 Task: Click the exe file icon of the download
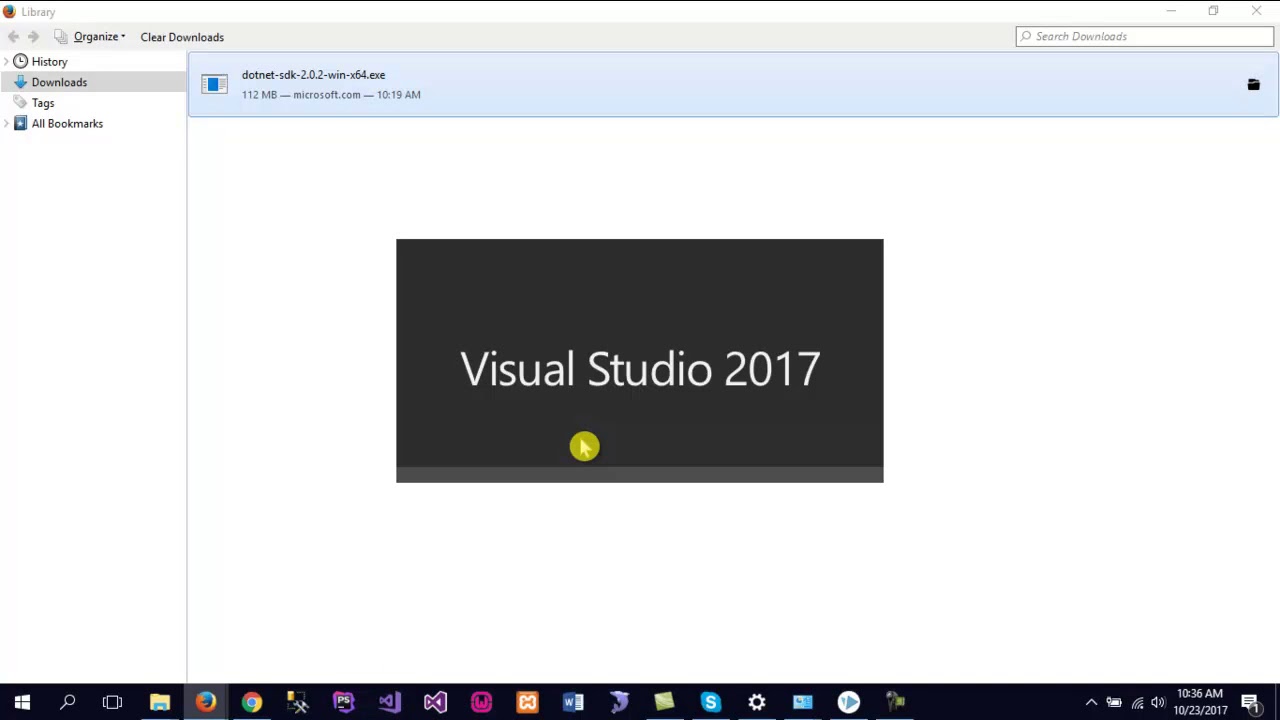click(214, 85)
